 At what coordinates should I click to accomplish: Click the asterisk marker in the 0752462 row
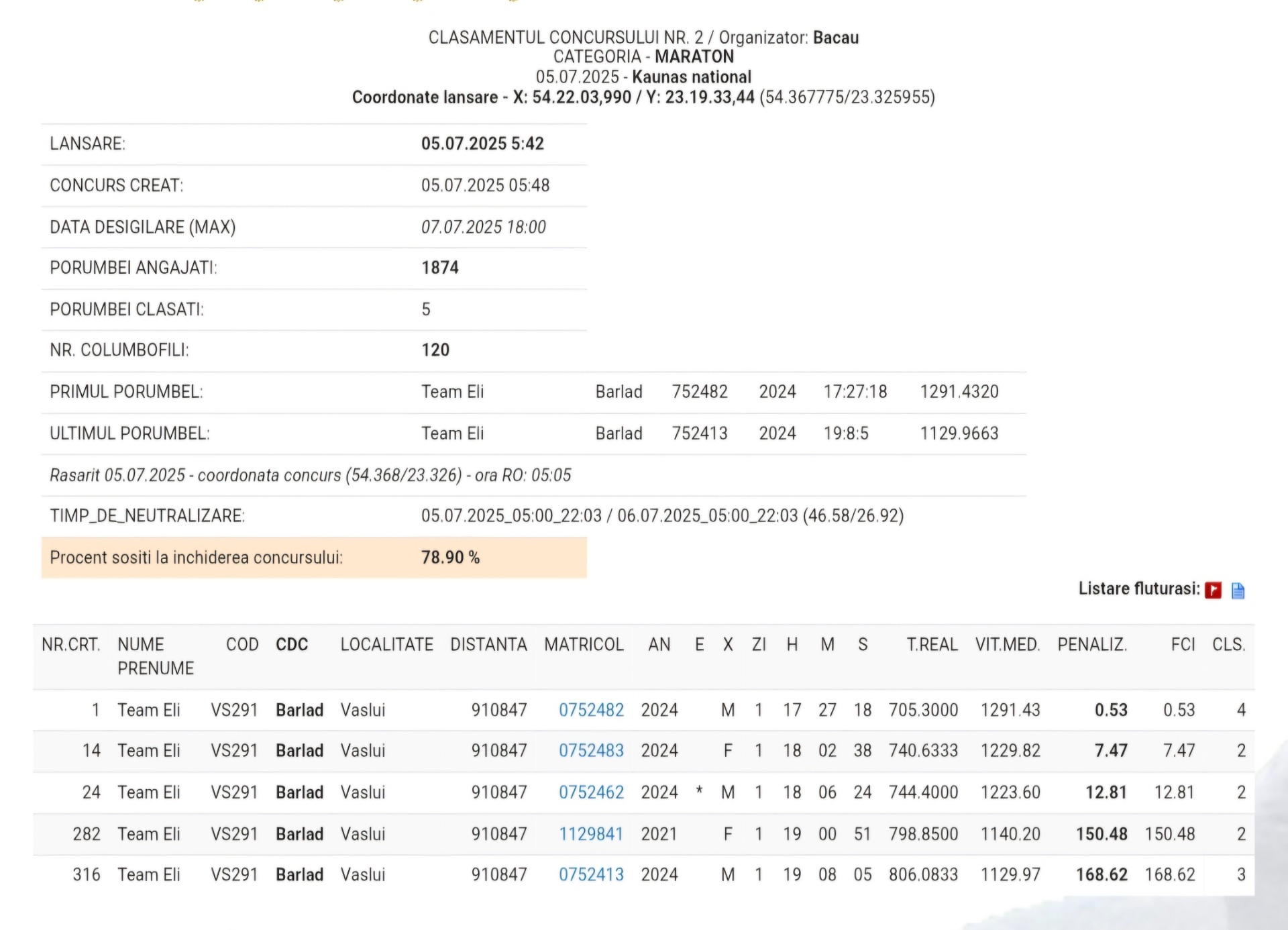pos(699,791)
